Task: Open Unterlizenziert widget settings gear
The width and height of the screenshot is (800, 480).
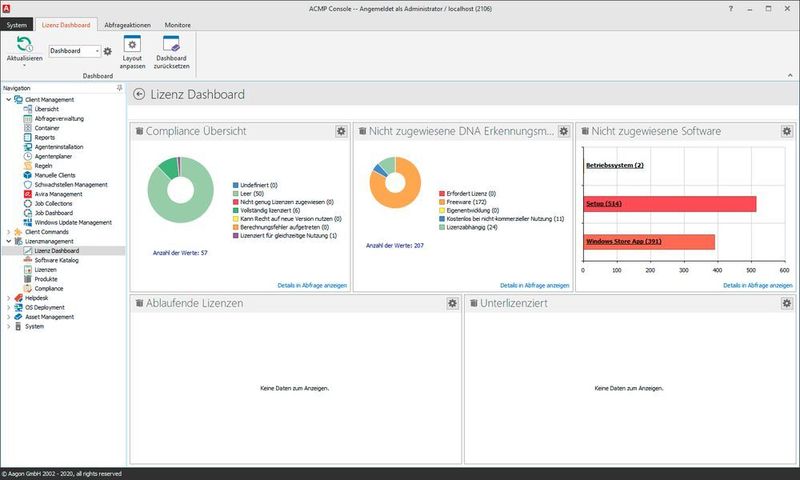Action: point(787,303)
